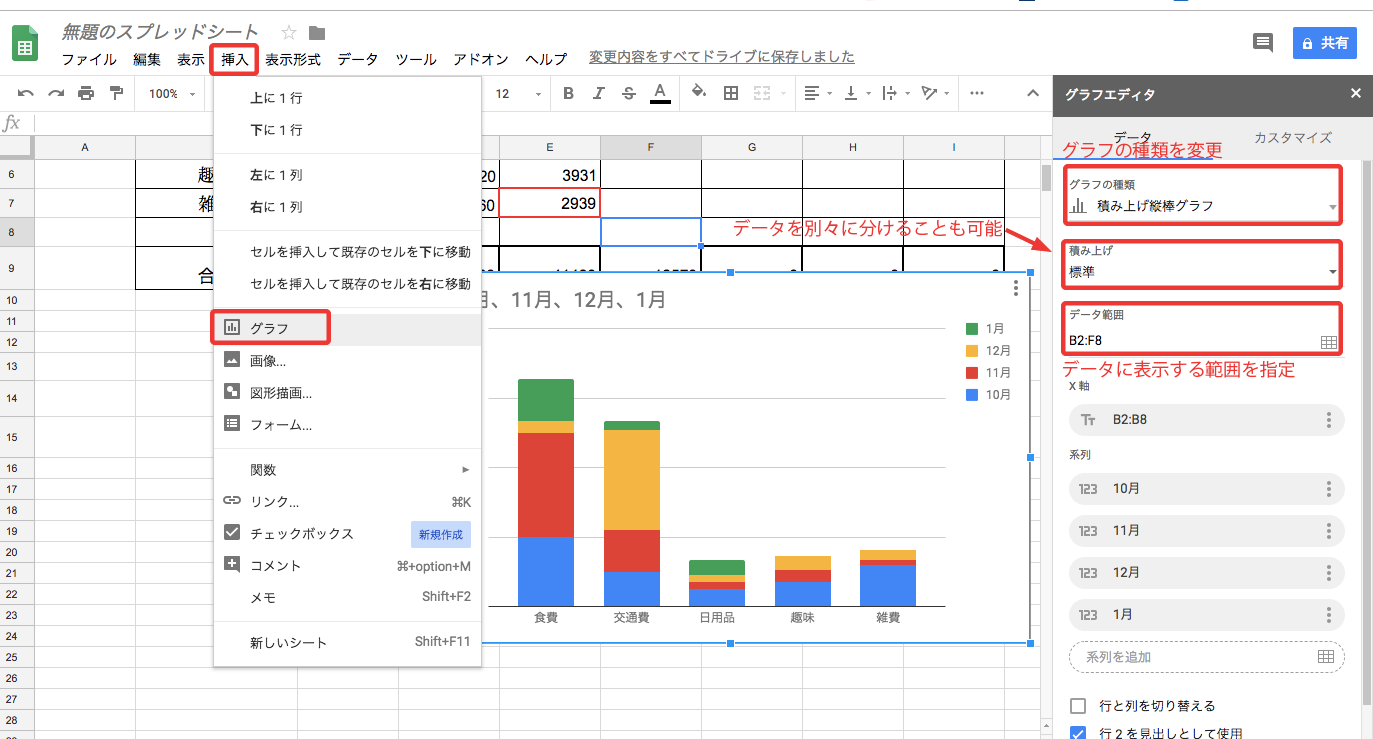Click the fill color bucket icon
The image size is (1373, 739).
tap(699, 93)
